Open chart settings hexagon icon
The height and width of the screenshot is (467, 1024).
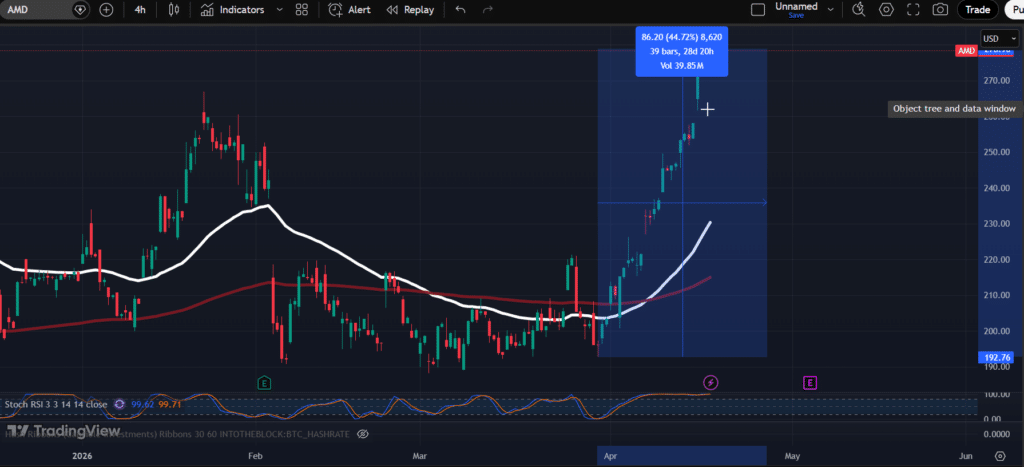(x=886, y=10)
